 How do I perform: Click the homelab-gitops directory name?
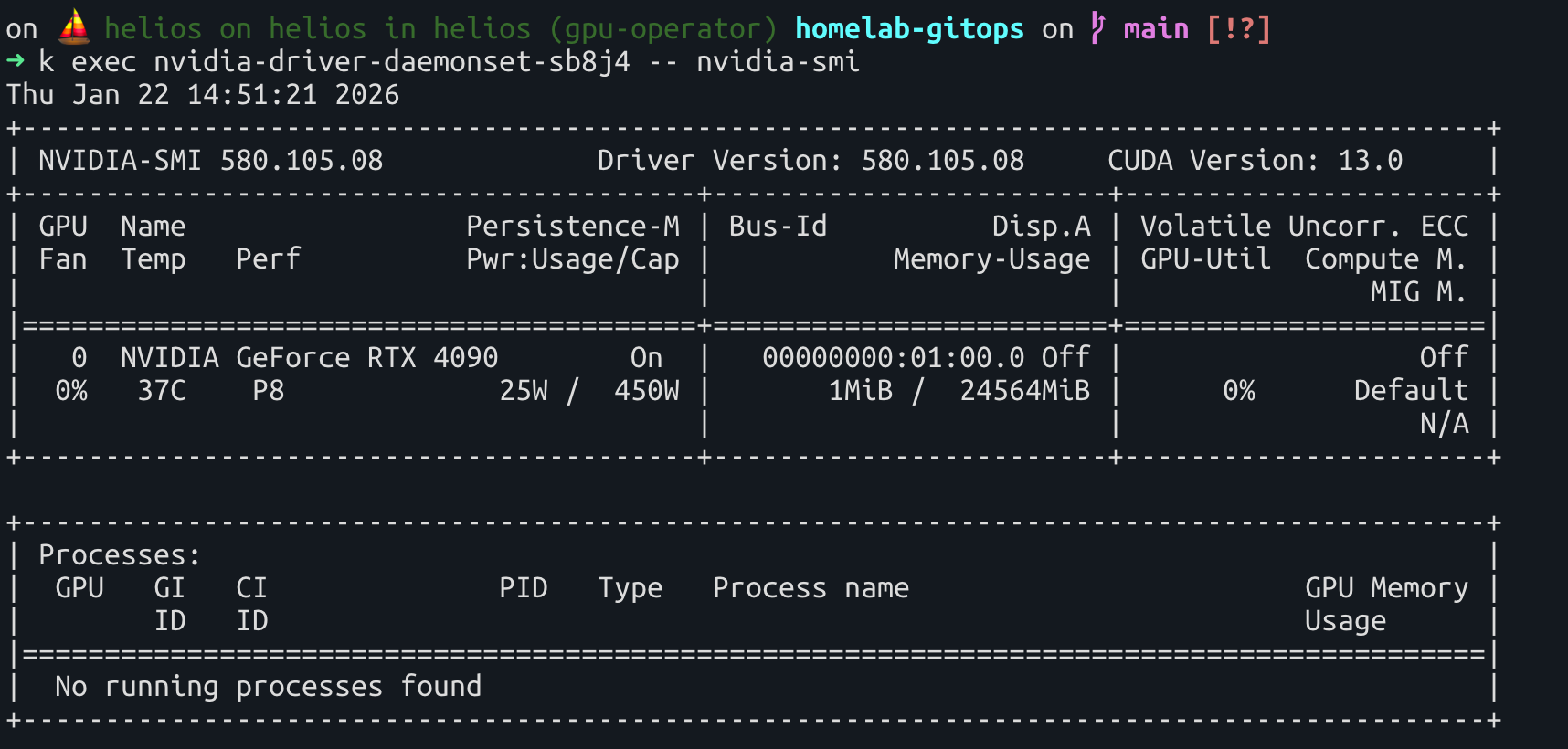(909, 28)
